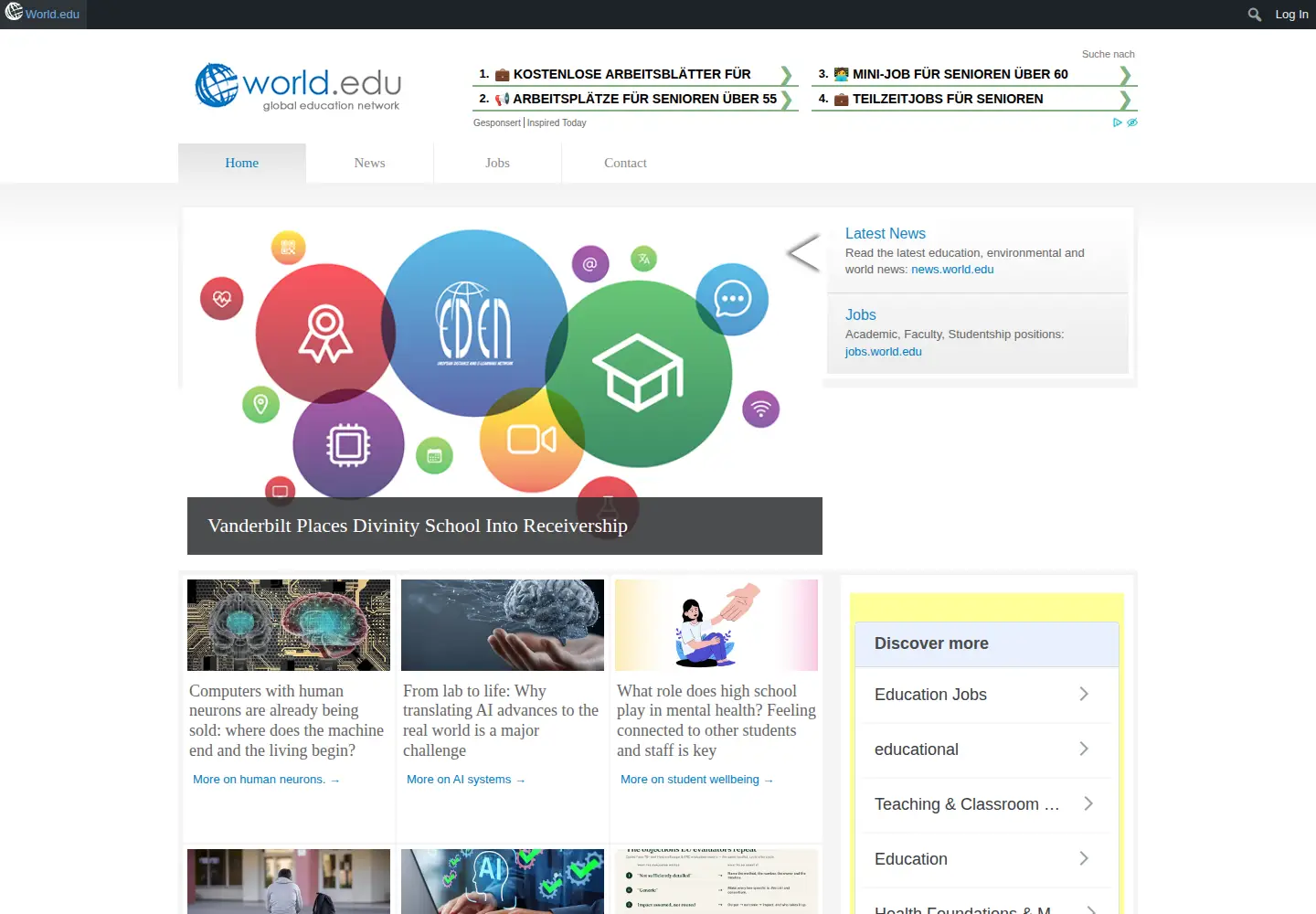Click high school mental health article title

(x=716, y=720)
